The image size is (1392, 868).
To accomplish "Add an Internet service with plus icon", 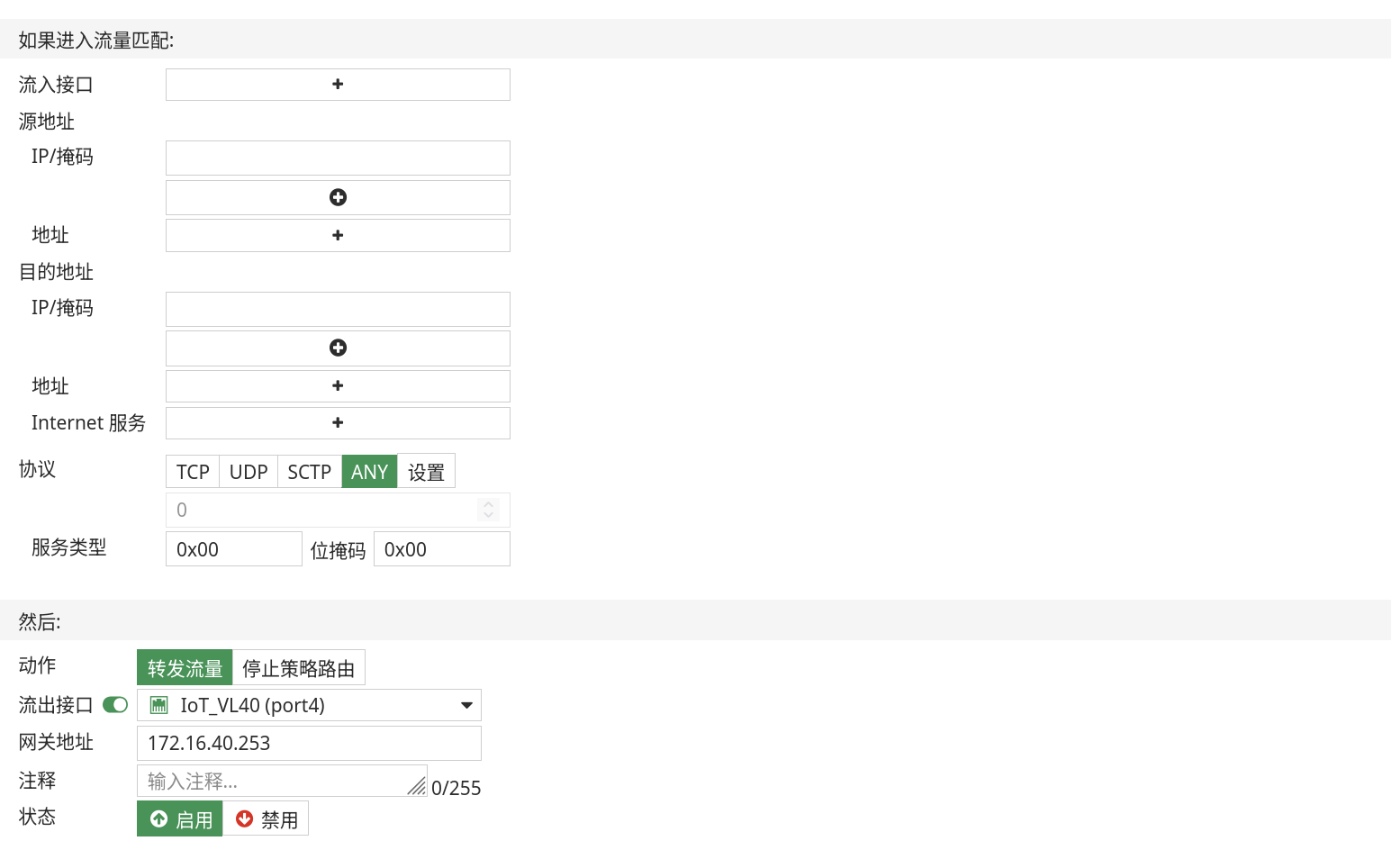I will click(x=338, y=422).
